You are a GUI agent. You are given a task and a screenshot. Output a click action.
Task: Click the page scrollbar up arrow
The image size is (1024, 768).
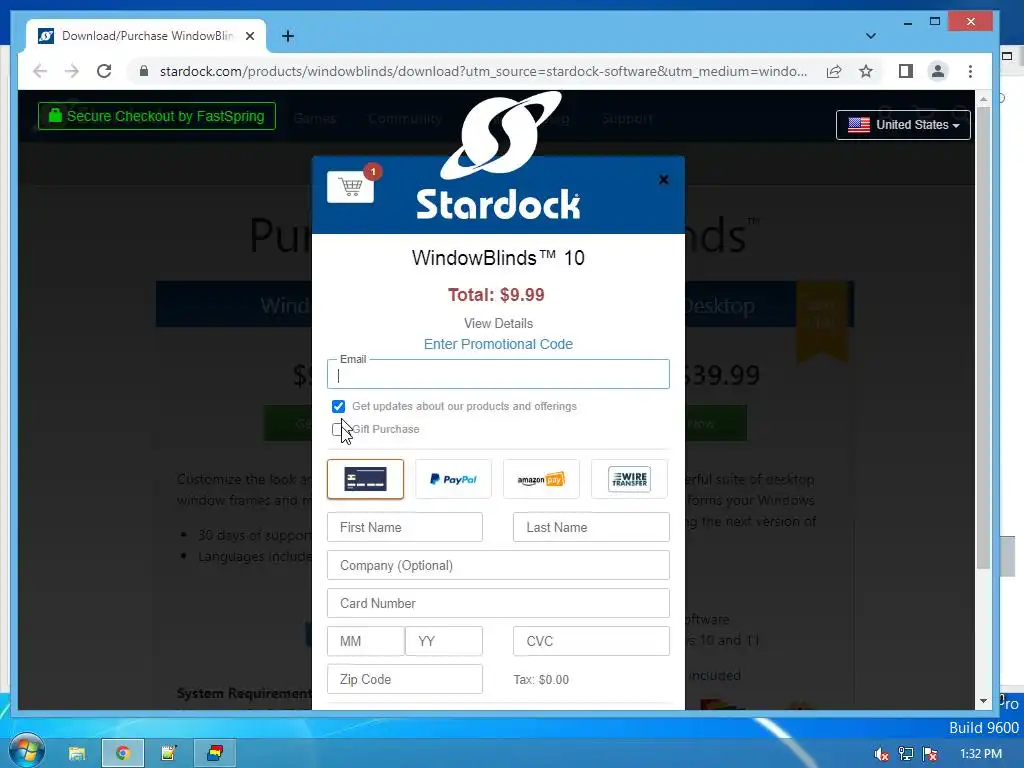click(x=984, y=99)
